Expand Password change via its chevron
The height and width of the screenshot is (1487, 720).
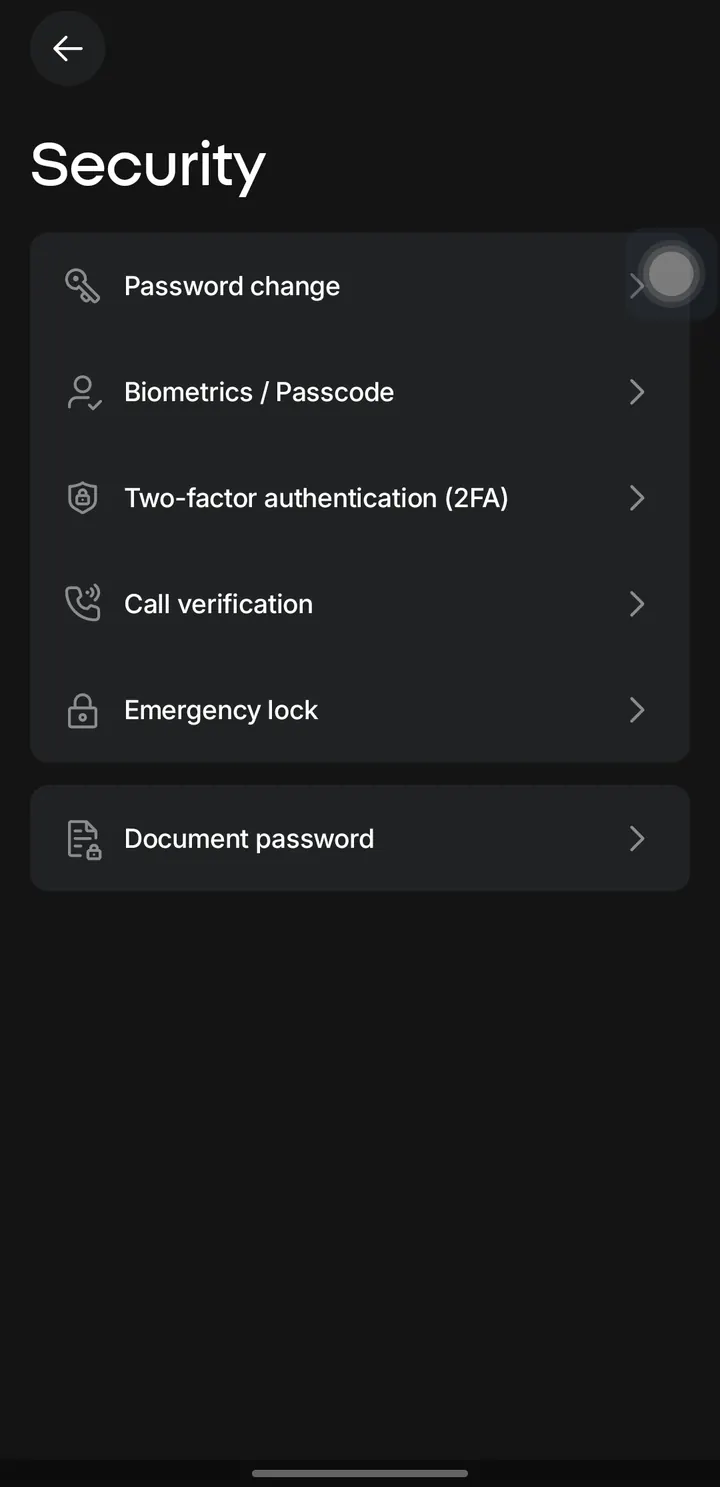636,286
